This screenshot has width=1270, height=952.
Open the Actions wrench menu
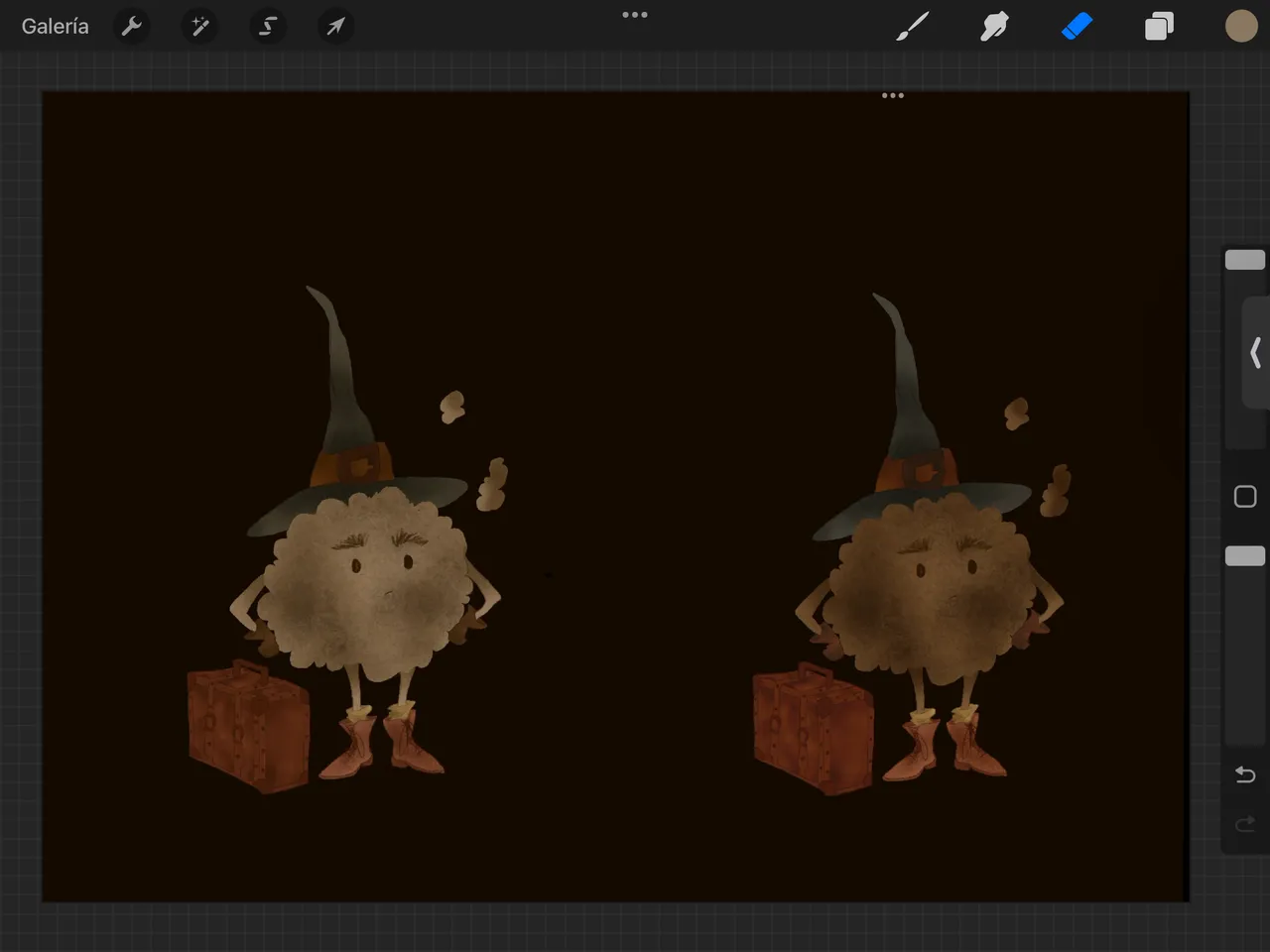click(x=131, y=27)
